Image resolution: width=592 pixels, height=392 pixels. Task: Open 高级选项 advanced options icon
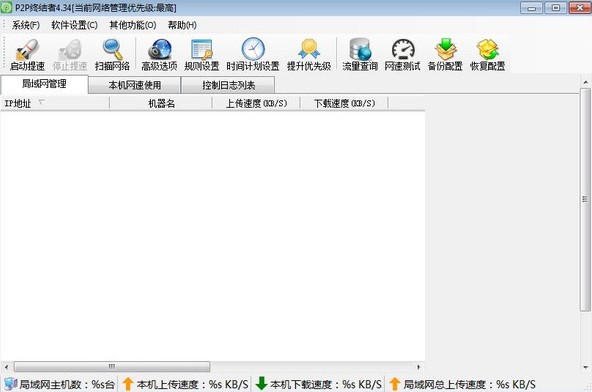point(159,49)
